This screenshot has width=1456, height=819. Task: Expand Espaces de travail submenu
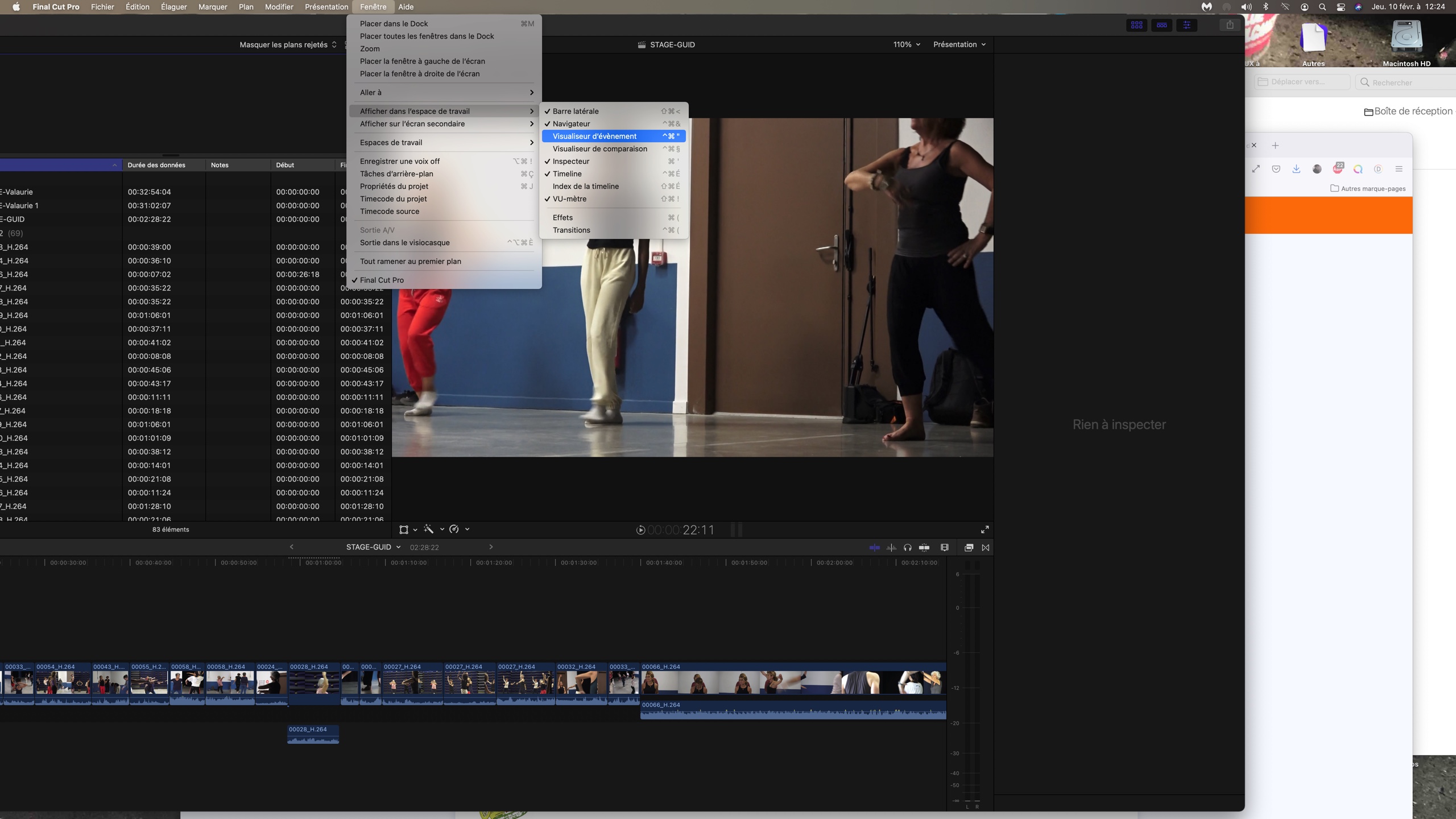coord(444,142)
